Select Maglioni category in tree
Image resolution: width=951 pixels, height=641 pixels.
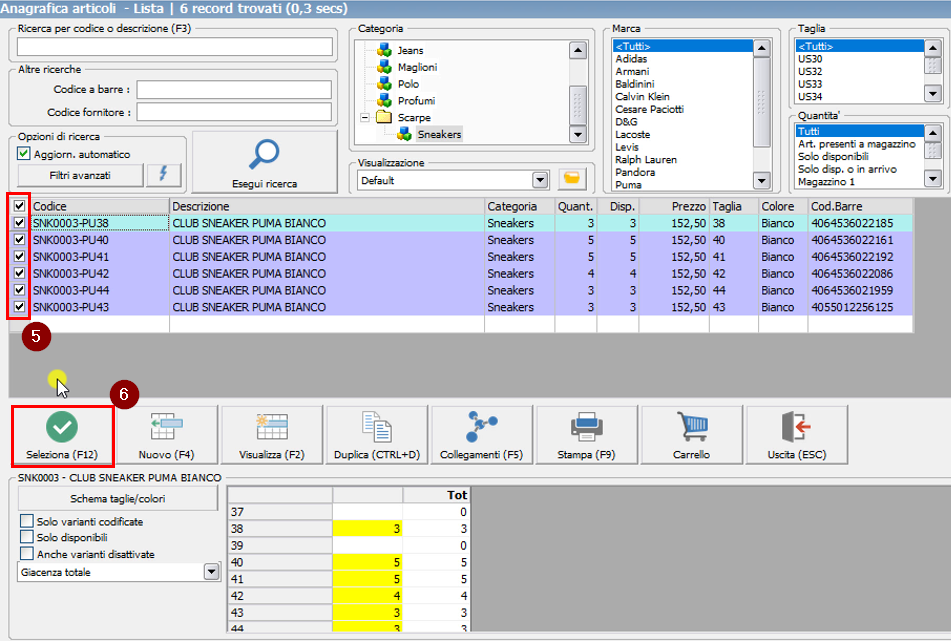coord(417,67)
